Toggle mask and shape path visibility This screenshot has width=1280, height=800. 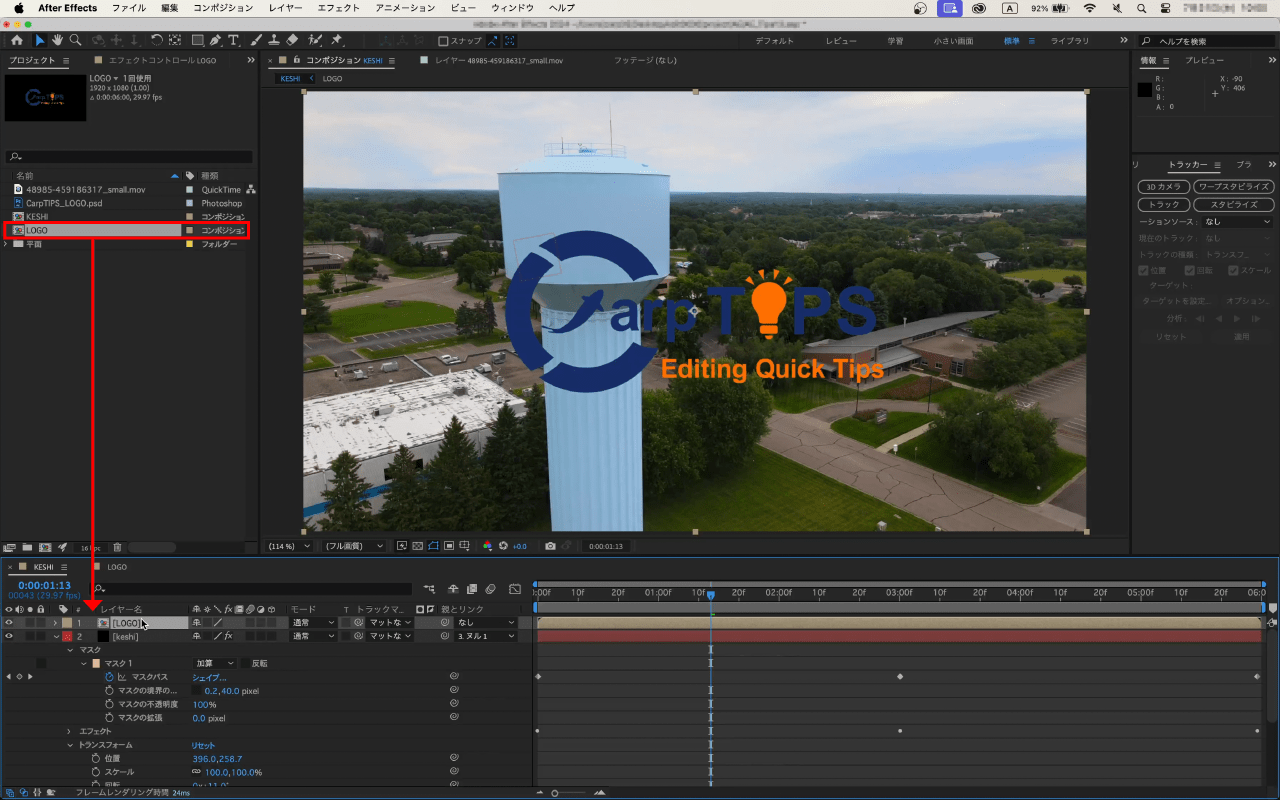[433, 546]
